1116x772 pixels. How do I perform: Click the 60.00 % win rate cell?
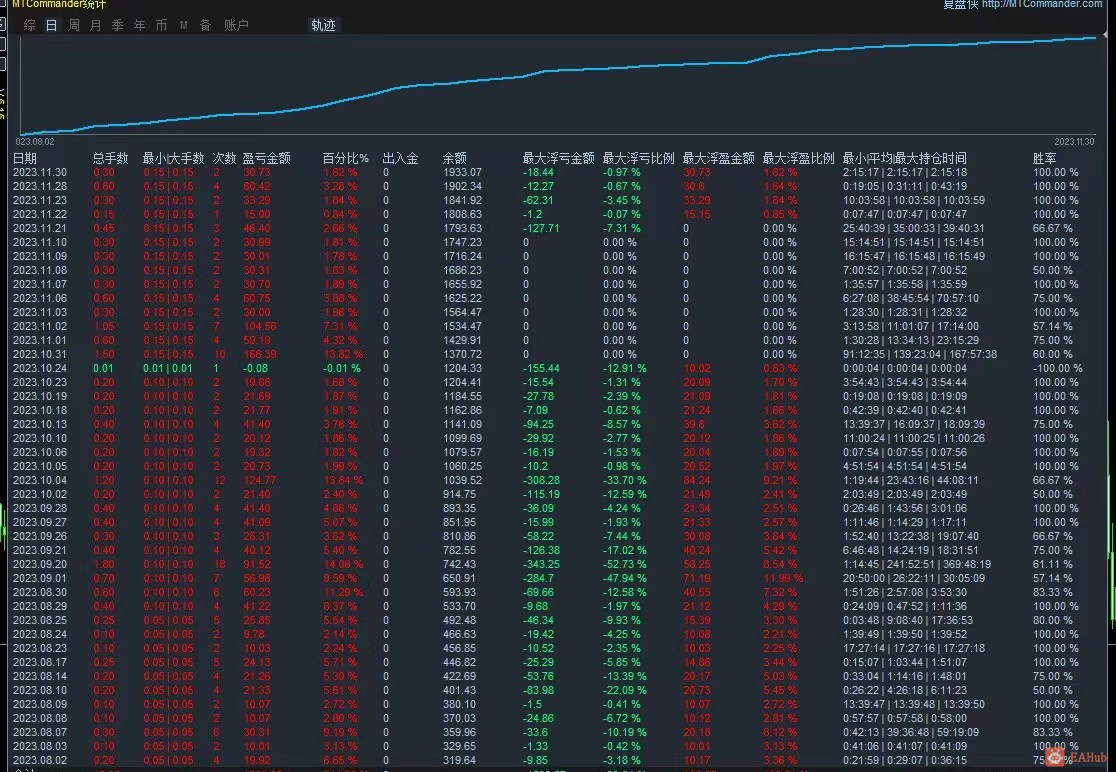(1053, 354)
